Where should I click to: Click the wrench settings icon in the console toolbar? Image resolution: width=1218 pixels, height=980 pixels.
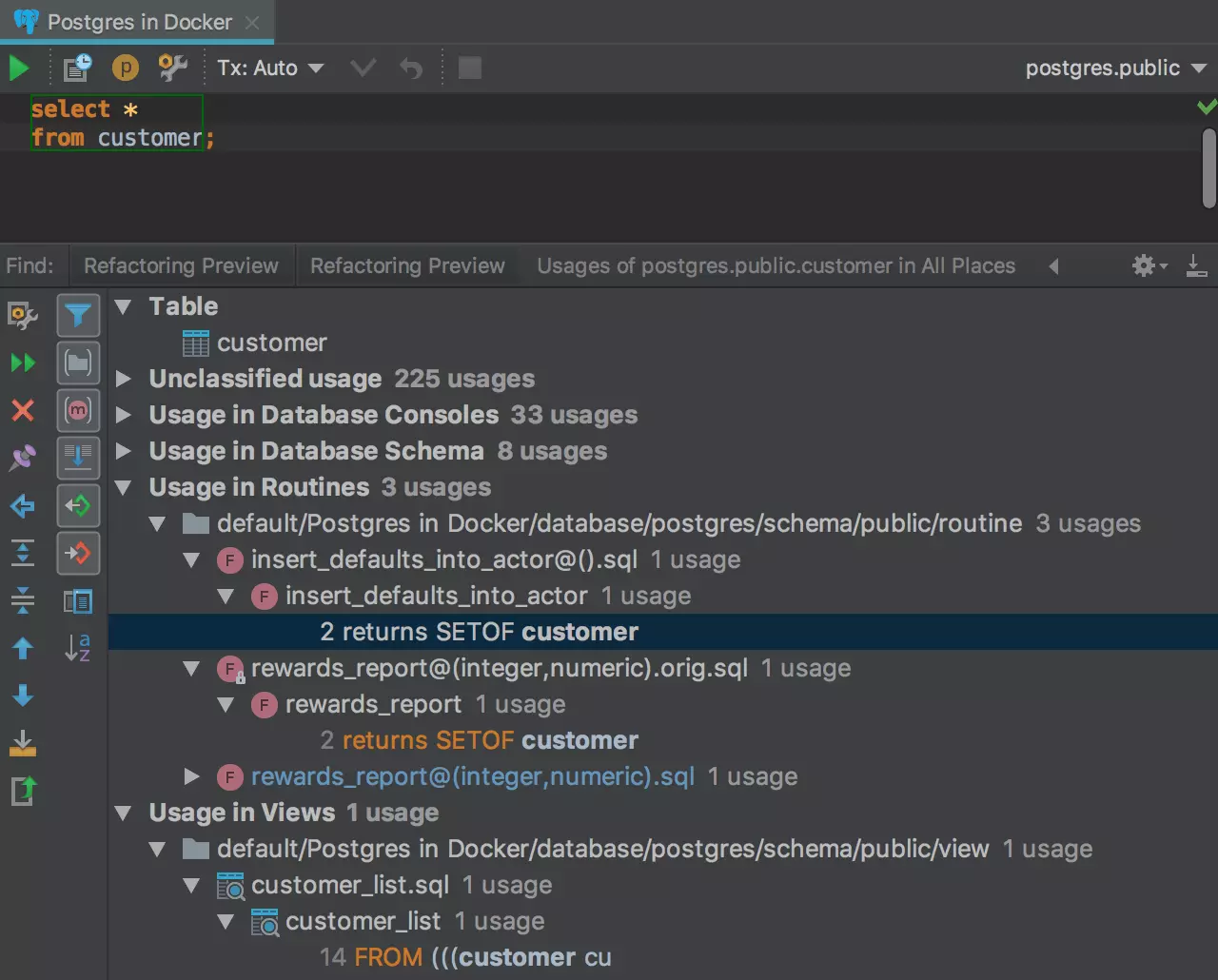pyautogui.click(x=172, y=68)
